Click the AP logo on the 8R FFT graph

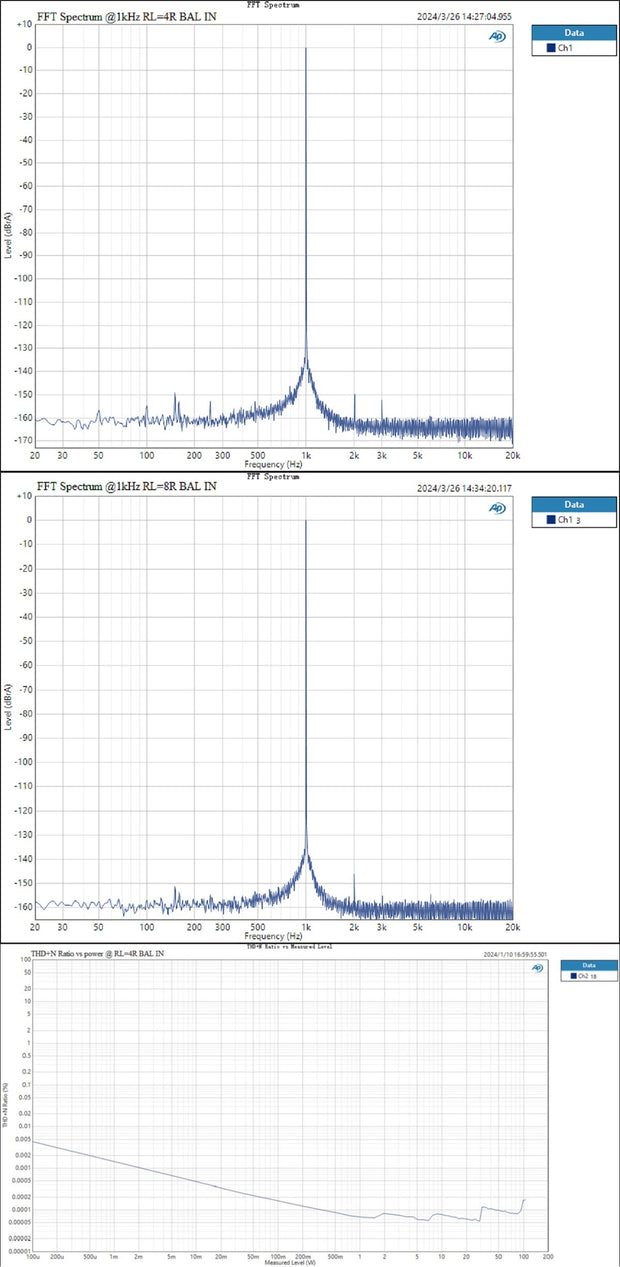coord(497,508)
